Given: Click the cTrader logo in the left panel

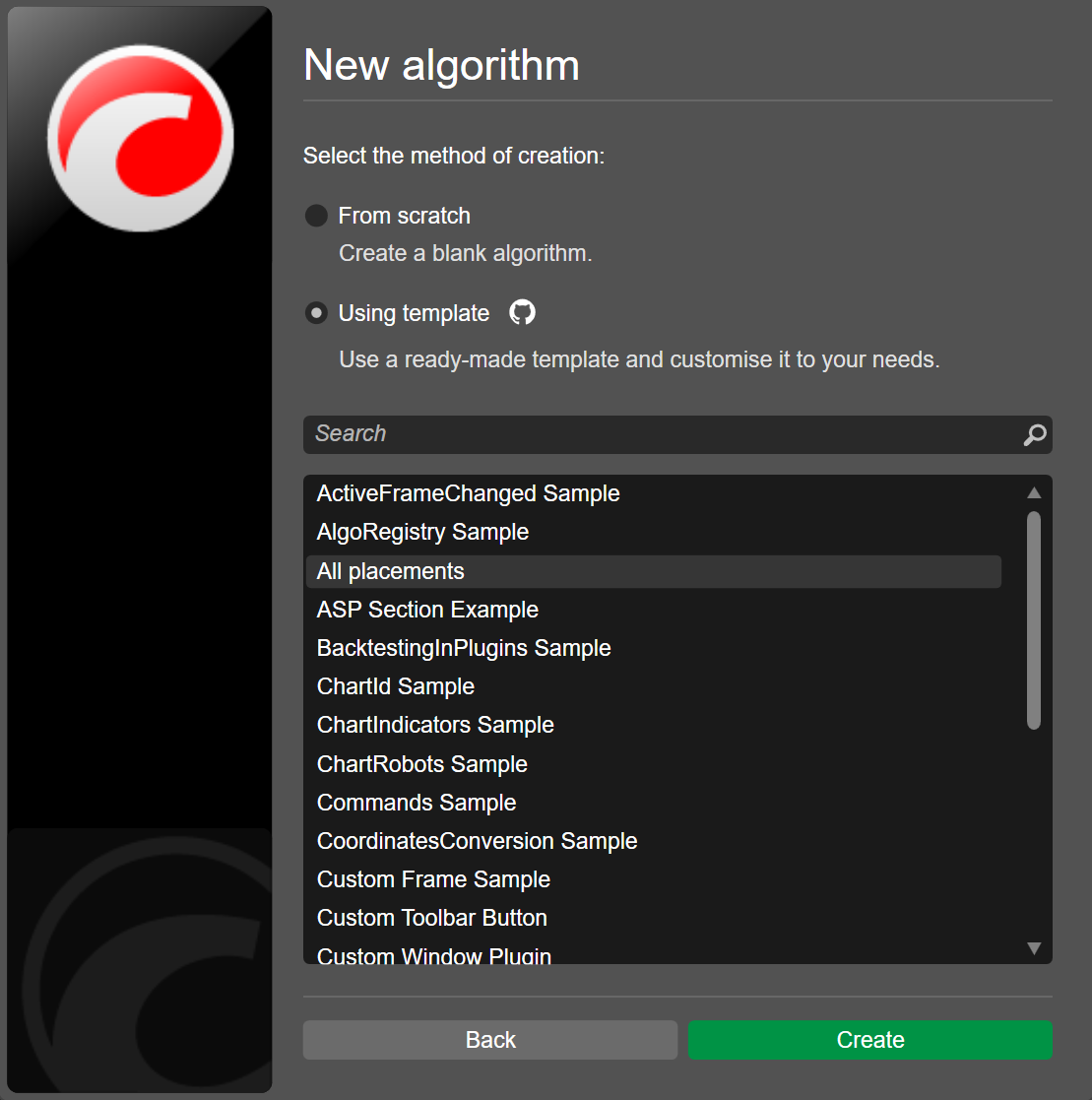Looking at the screenshot, I should 141,138.
